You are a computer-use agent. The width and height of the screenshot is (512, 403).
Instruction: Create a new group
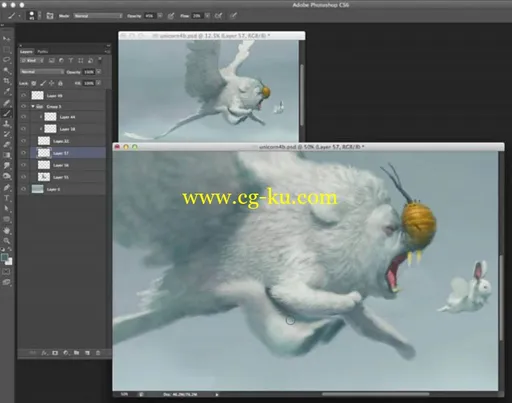pyautogui.click(x=76, y=353)
